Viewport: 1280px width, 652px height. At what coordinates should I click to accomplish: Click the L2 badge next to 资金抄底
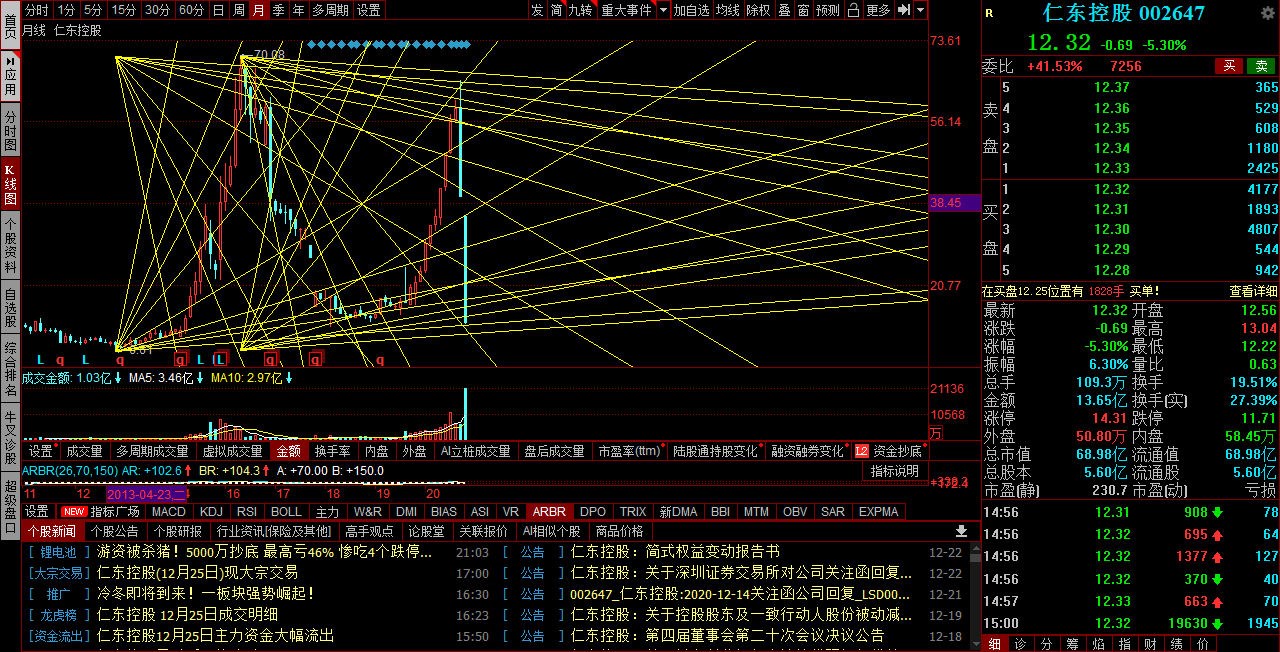(x=862, y=451)
